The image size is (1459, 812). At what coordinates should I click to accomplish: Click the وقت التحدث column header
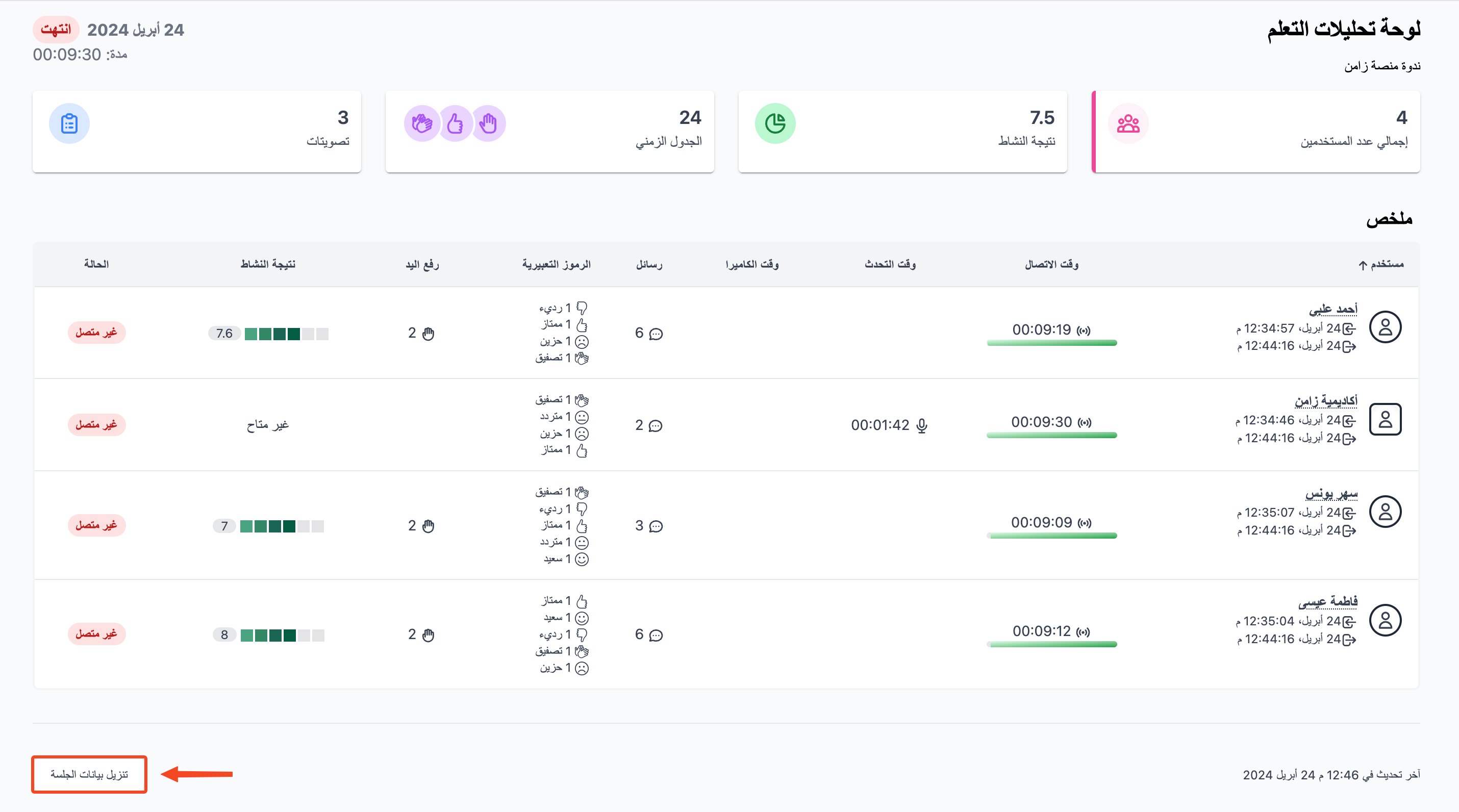pyautogui.click(x=890, y=264)
